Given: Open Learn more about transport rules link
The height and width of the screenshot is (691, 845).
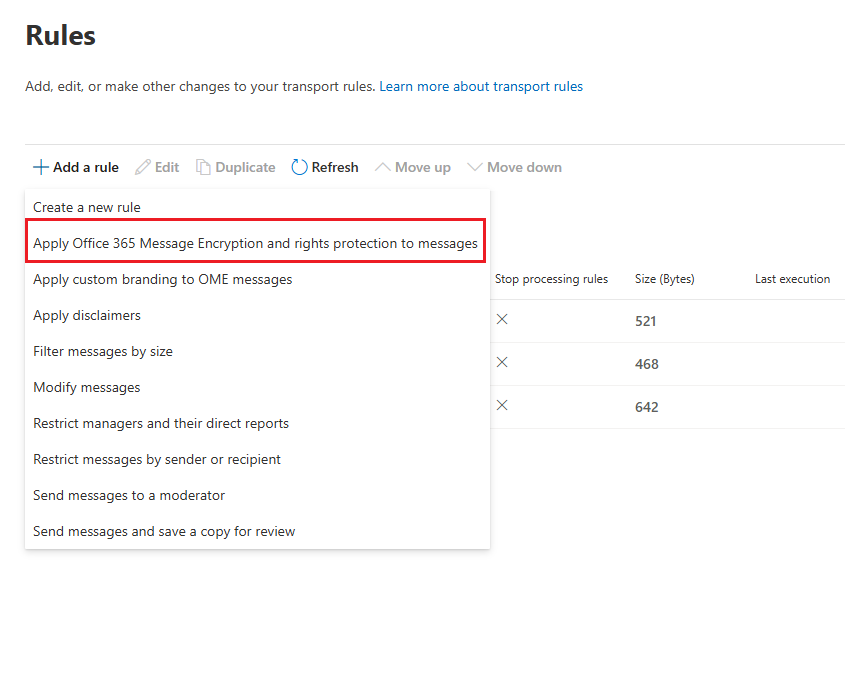Looking at the screenshot, I should tap(481, 86).
